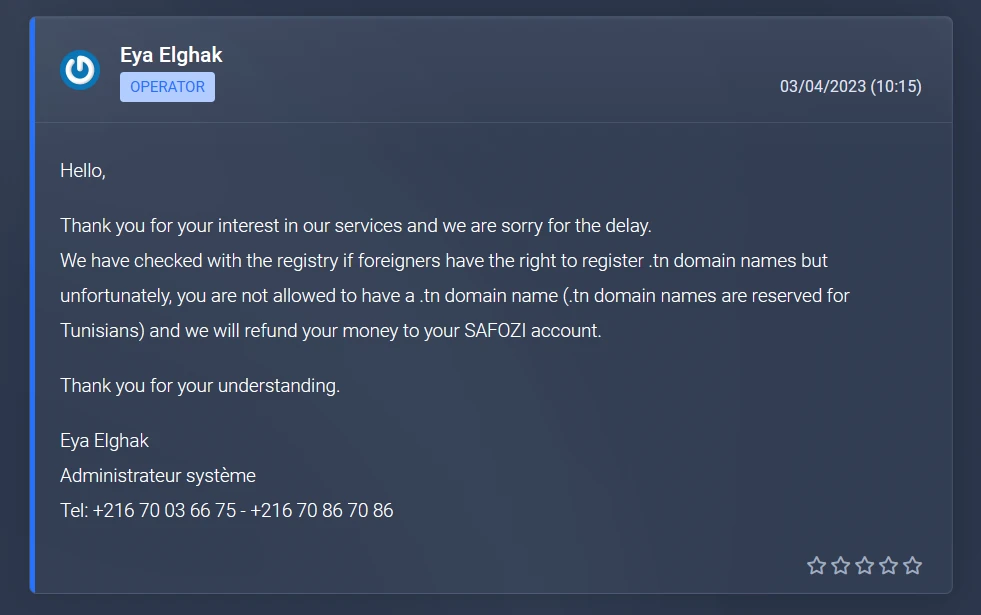
Task: Click the OPERATOR role badge
Action: (x=167, y=87)
